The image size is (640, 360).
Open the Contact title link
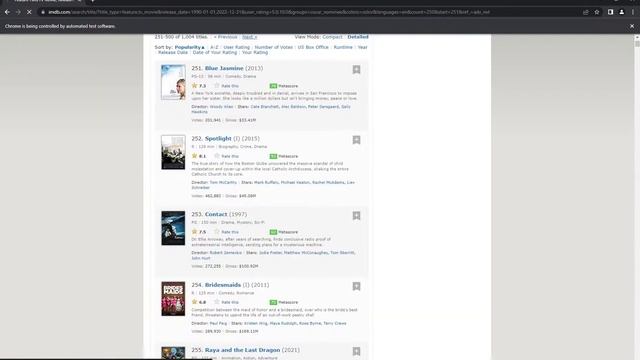click(216, 214)
